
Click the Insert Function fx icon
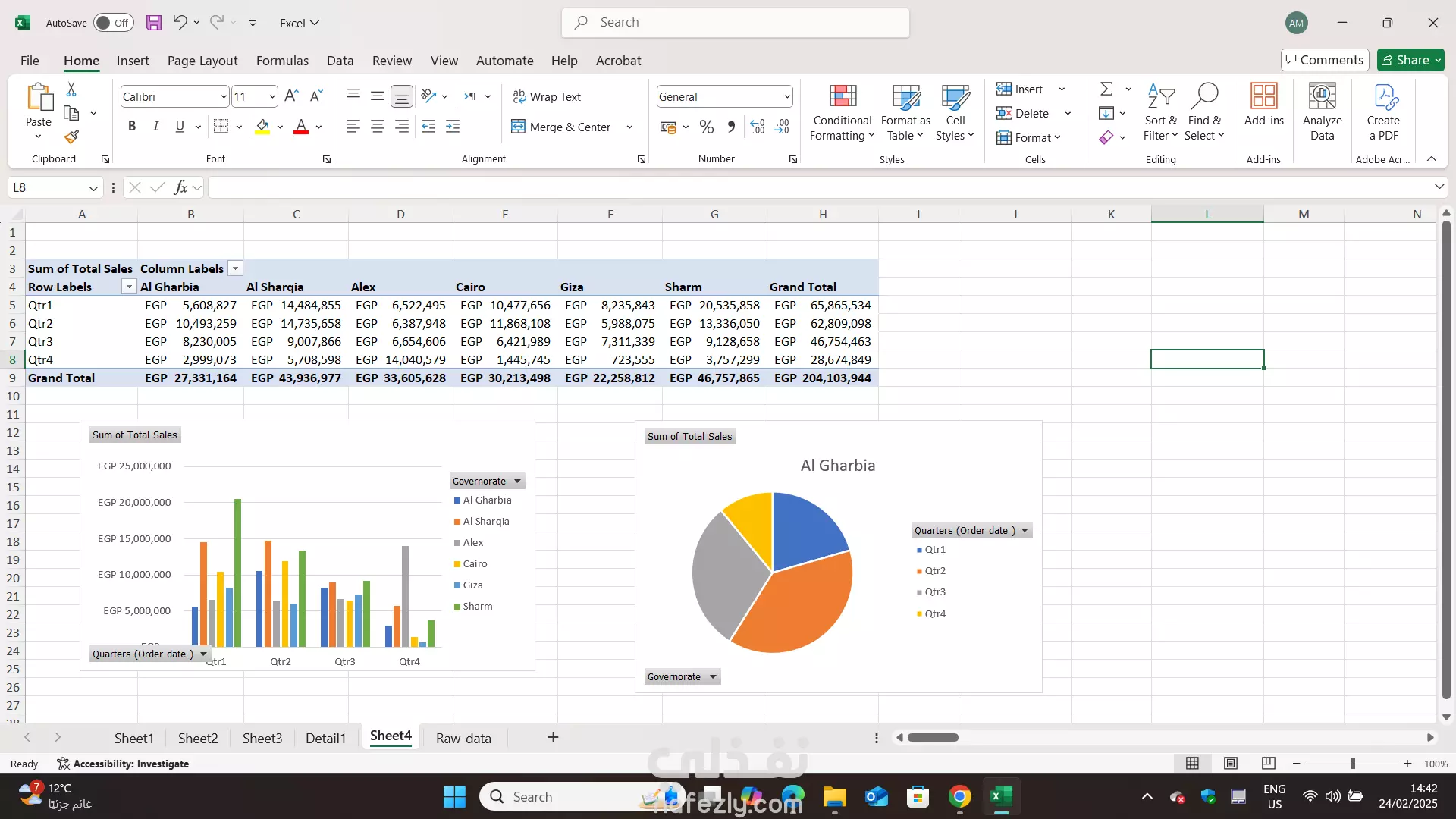(x=180, y=187)
